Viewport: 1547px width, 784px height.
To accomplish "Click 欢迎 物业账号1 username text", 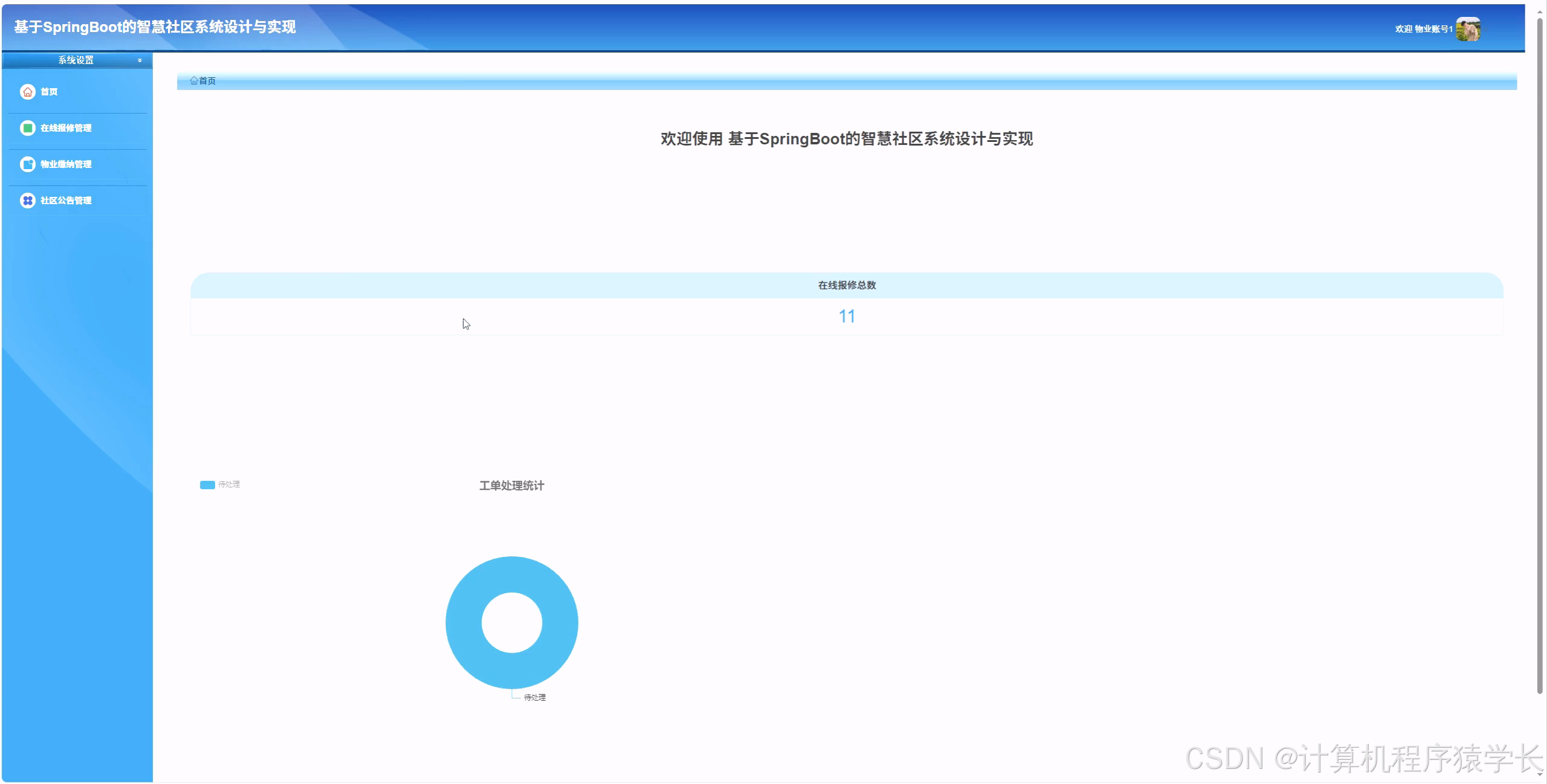I will pyautogui.click(x=1423, y=29).
